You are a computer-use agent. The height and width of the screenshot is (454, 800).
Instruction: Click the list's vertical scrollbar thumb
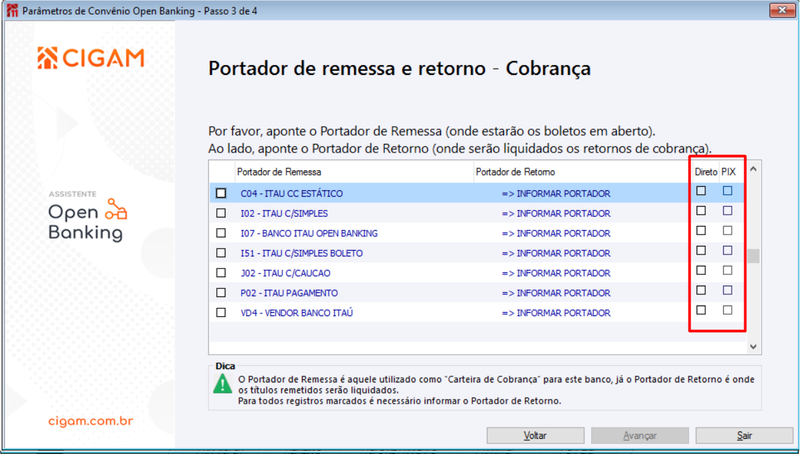[x=754, y=256]
